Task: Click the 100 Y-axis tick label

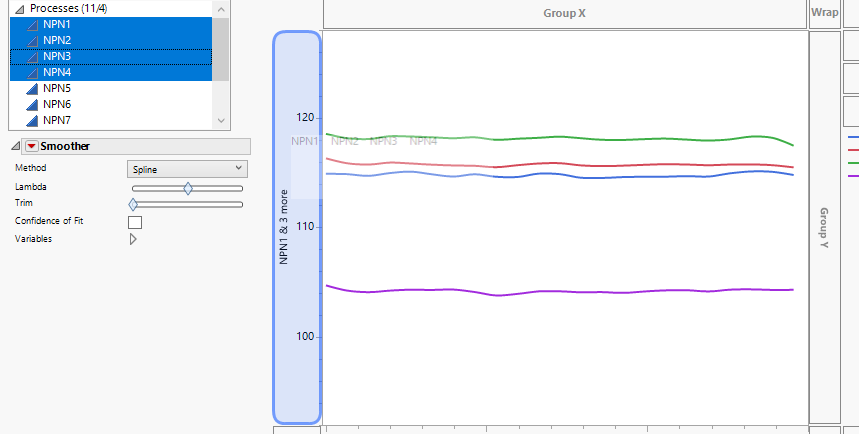Action: click(x=305, y=336)
